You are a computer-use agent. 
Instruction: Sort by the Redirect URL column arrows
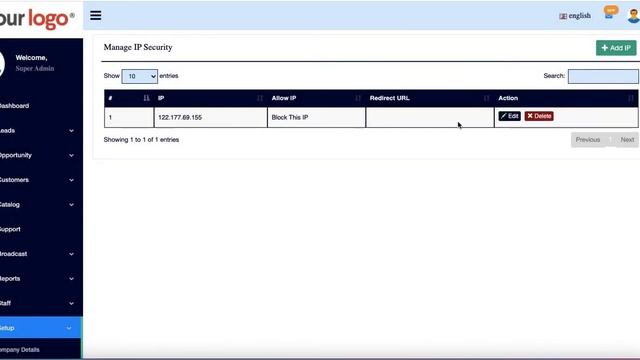486,98
